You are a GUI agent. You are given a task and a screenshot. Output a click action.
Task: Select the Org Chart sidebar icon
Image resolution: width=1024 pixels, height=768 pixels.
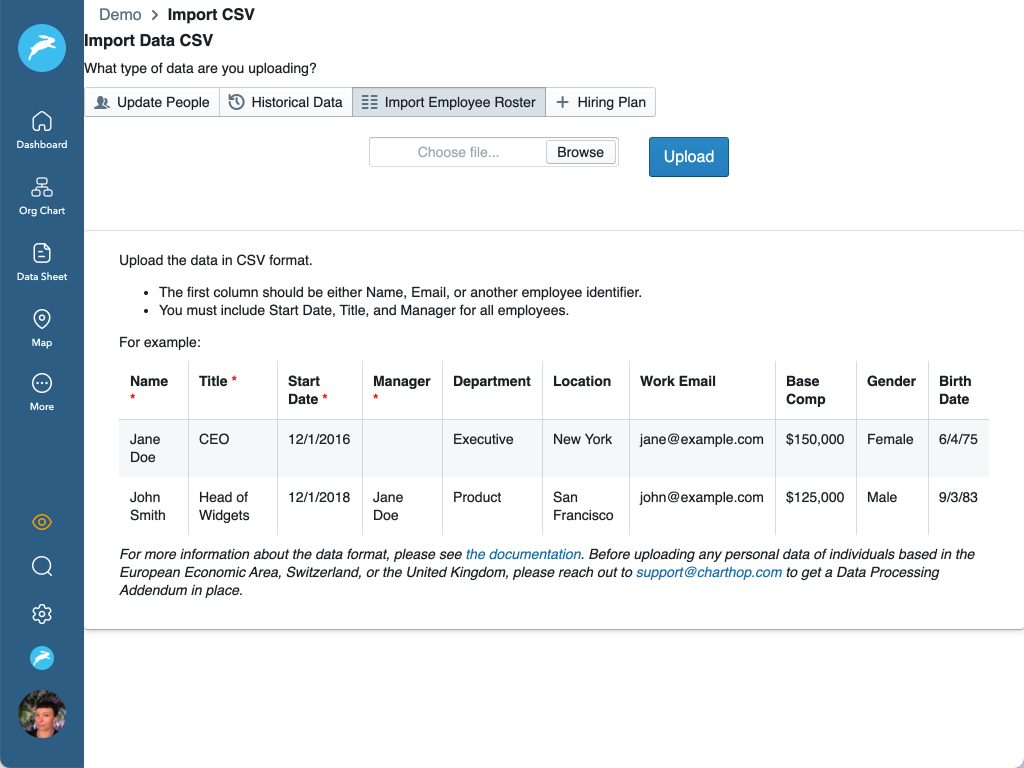(41, 194)
